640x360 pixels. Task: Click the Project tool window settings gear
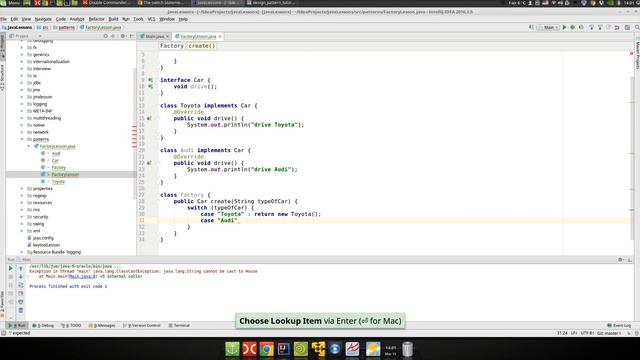coord(122,36)
